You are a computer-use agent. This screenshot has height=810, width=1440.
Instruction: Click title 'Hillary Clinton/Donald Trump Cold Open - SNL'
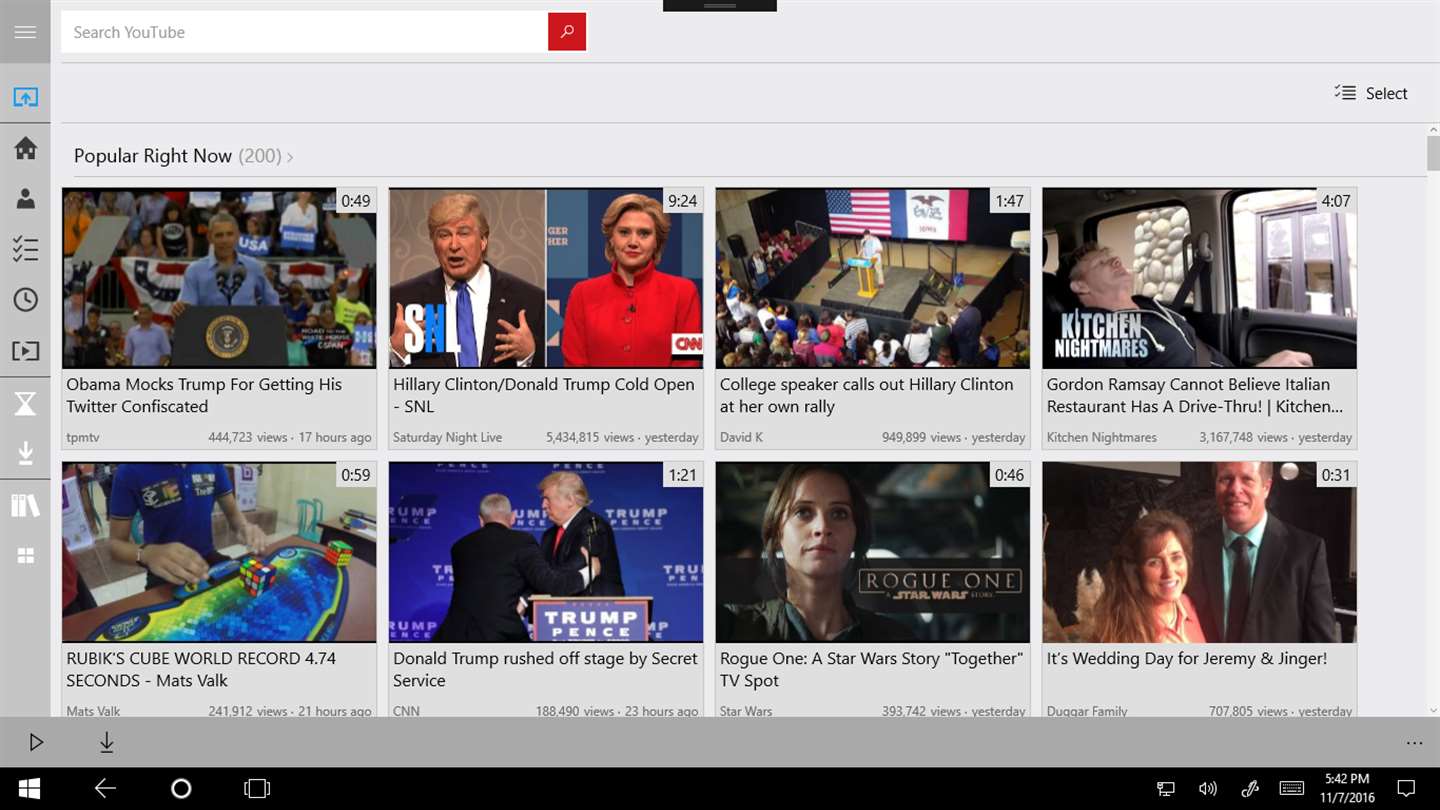[543, 395]
